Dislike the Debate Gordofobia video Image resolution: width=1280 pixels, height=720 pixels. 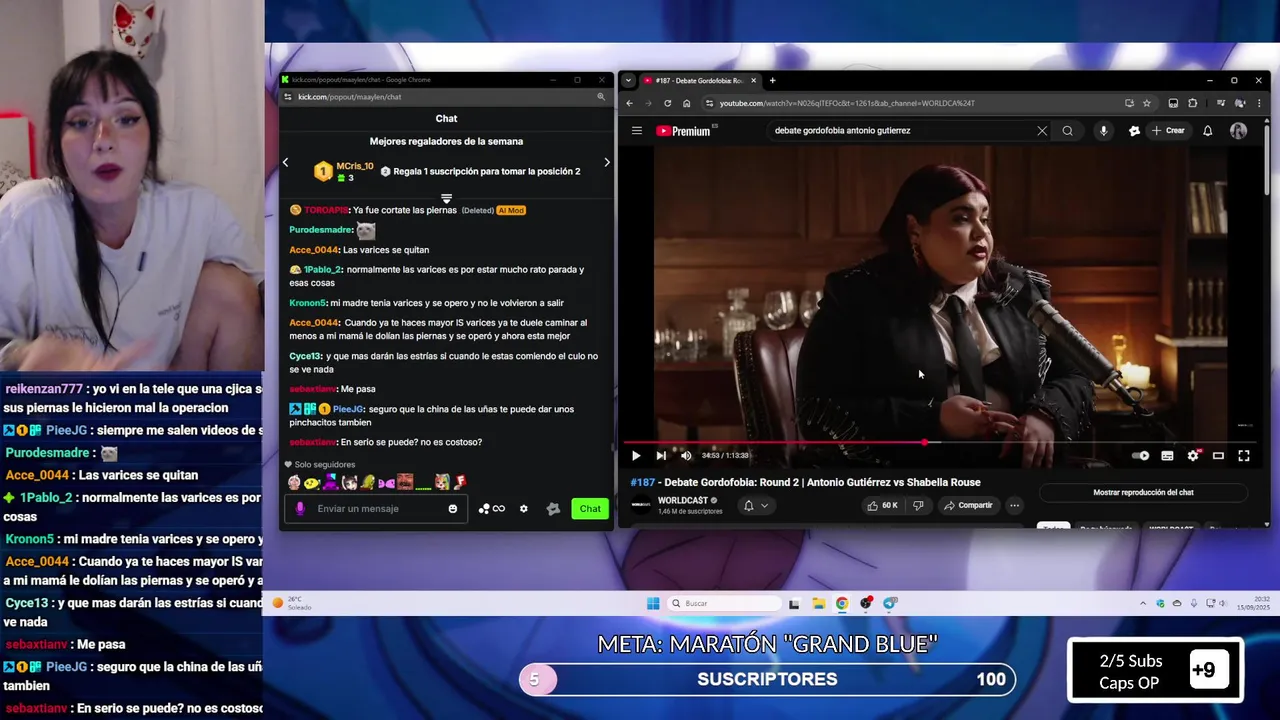pos(918,506)
